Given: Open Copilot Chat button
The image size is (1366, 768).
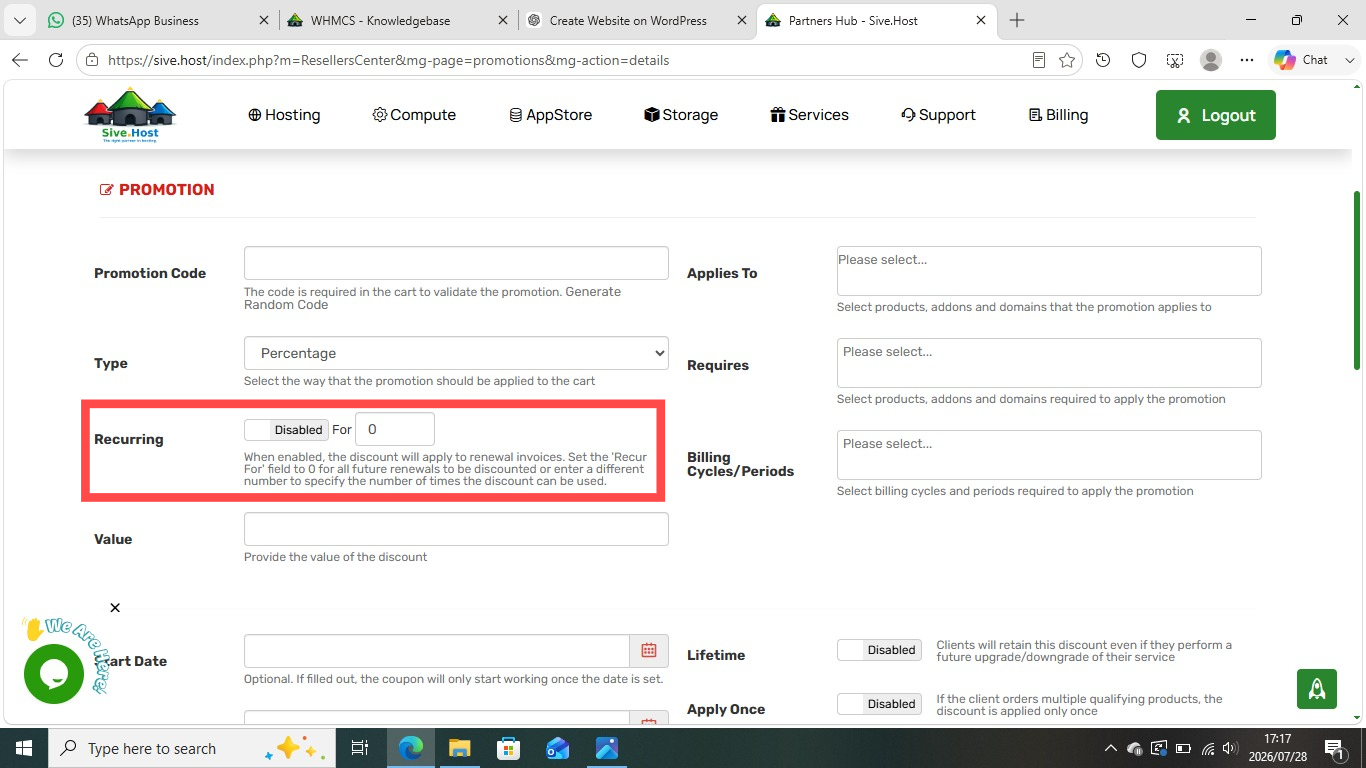Looking at the screenshot, I should click(1301, 60).
